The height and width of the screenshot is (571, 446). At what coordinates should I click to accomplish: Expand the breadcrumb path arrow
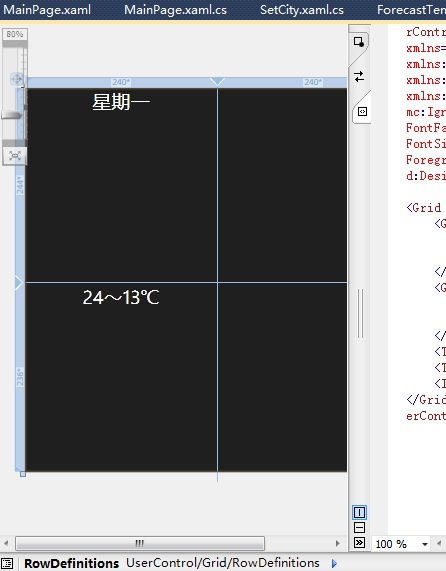point(334,563)
